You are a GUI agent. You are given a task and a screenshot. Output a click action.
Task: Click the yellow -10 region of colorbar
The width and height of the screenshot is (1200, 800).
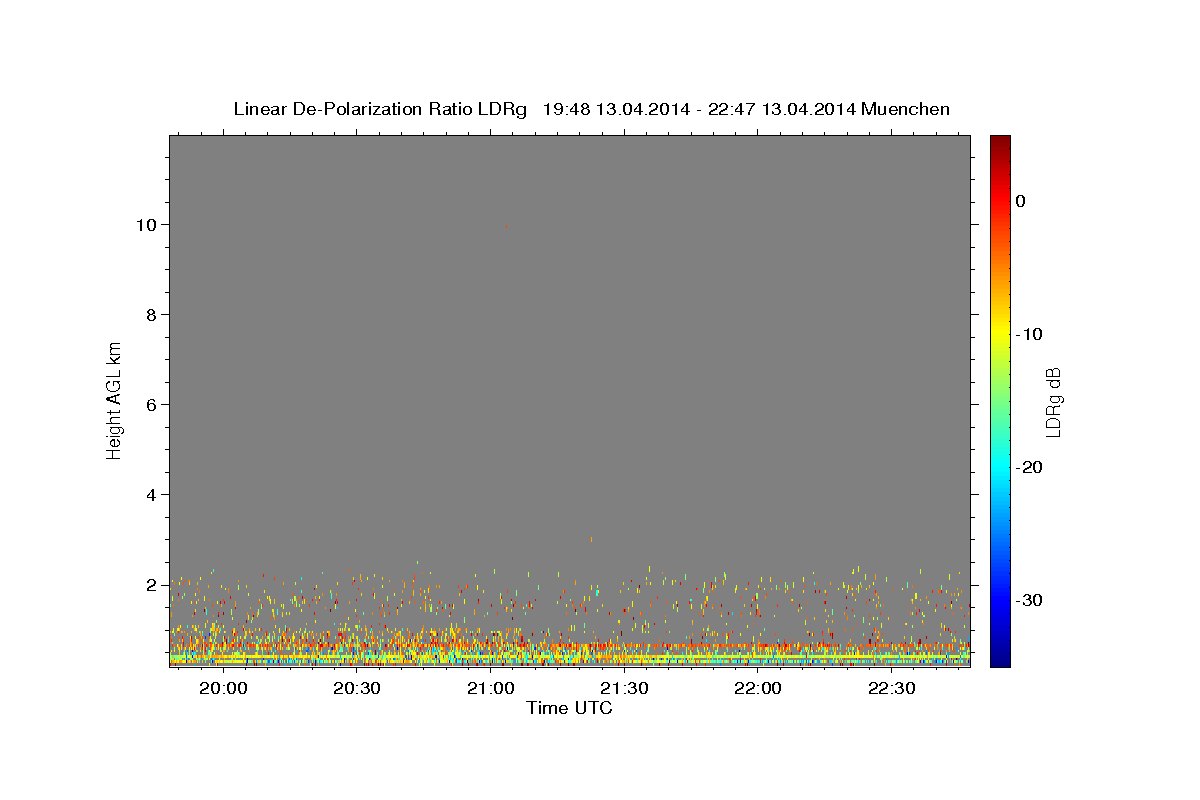(x=1000, y=334)
